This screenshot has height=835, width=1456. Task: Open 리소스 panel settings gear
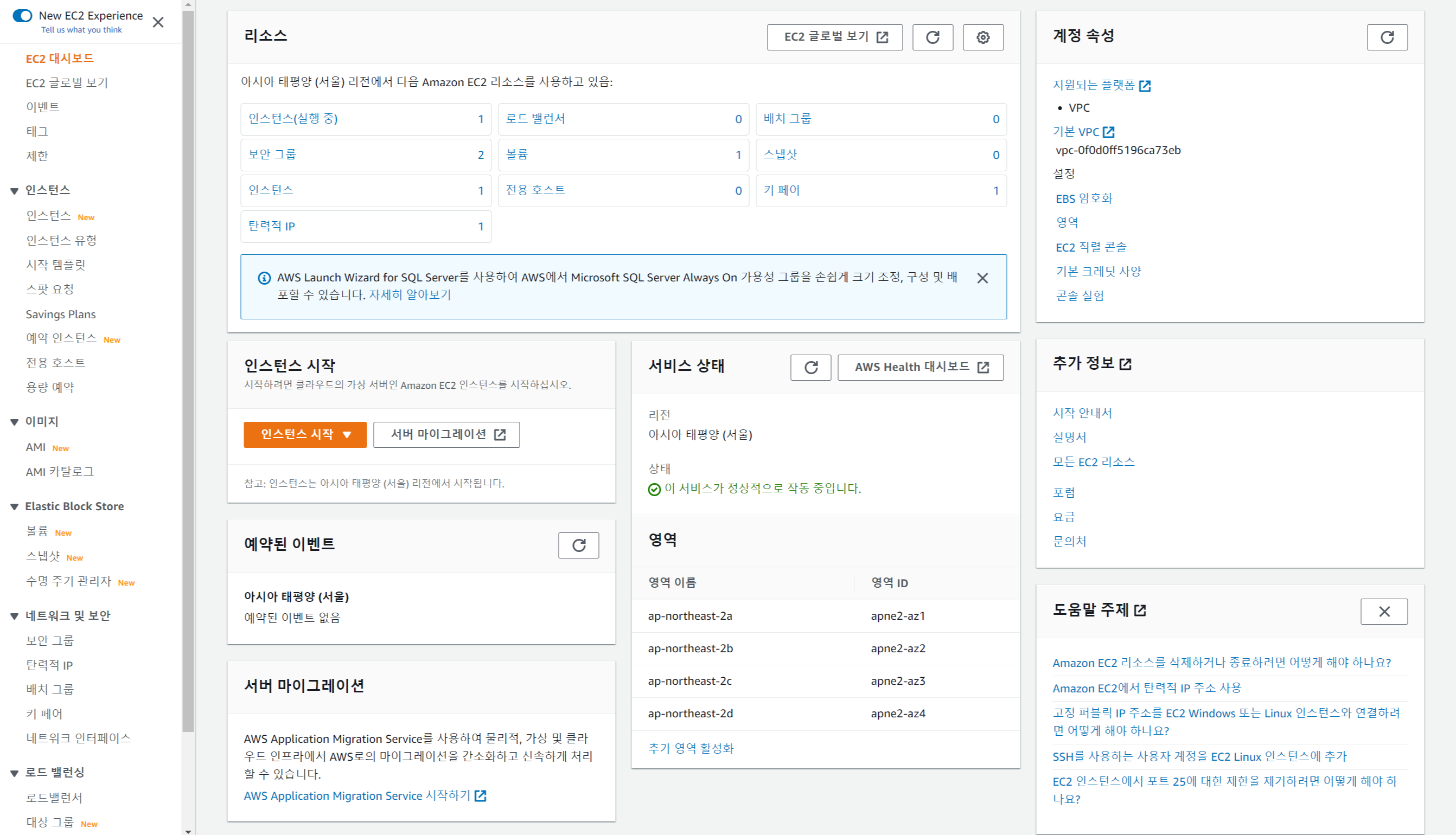click(984, 37)
